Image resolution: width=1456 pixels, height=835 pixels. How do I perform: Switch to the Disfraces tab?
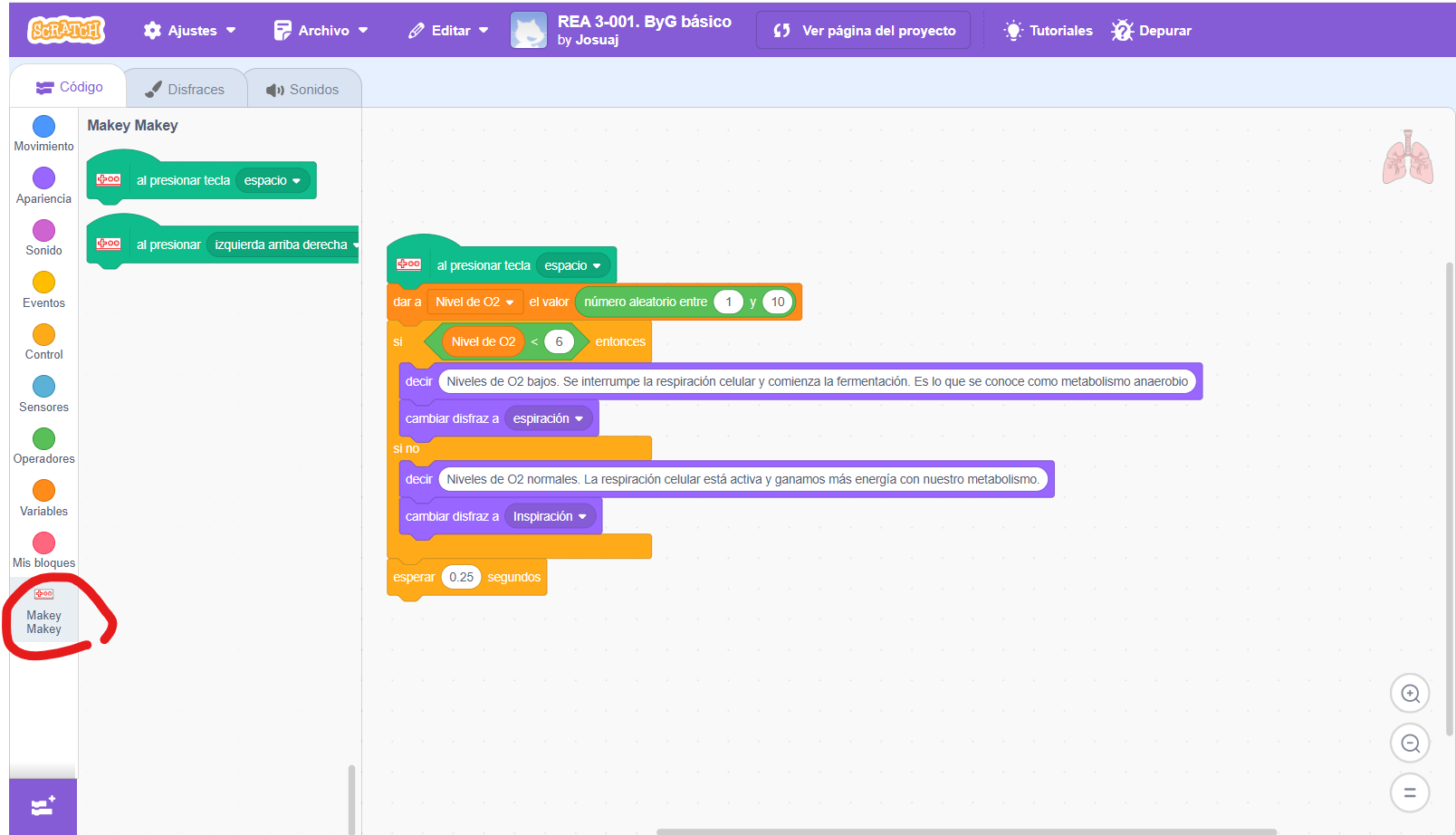click(x=186, y=90)
